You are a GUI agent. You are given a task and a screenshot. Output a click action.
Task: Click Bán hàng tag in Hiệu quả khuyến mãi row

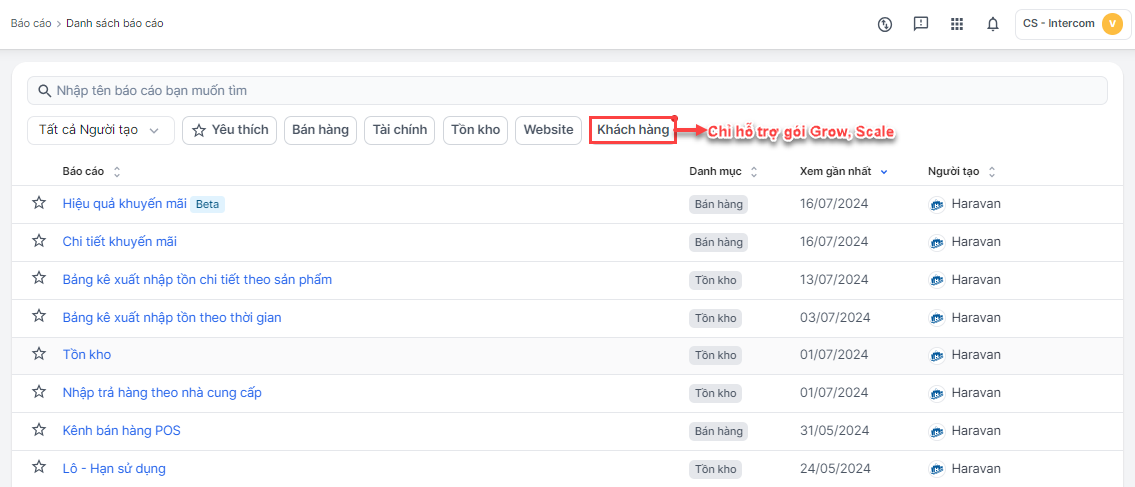click(718, 204)
